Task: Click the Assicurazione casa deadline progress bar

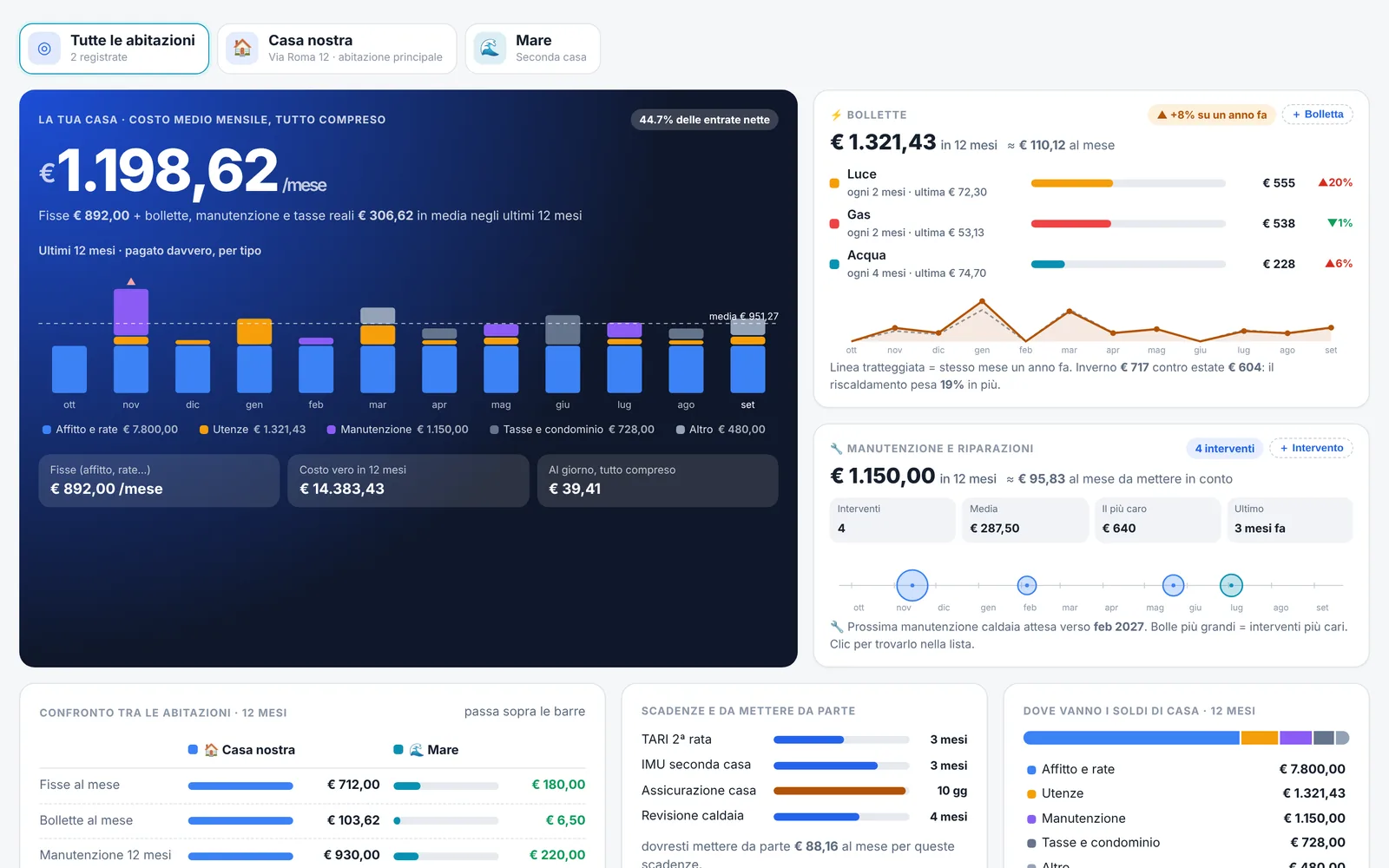Action: tap(839, 791)
